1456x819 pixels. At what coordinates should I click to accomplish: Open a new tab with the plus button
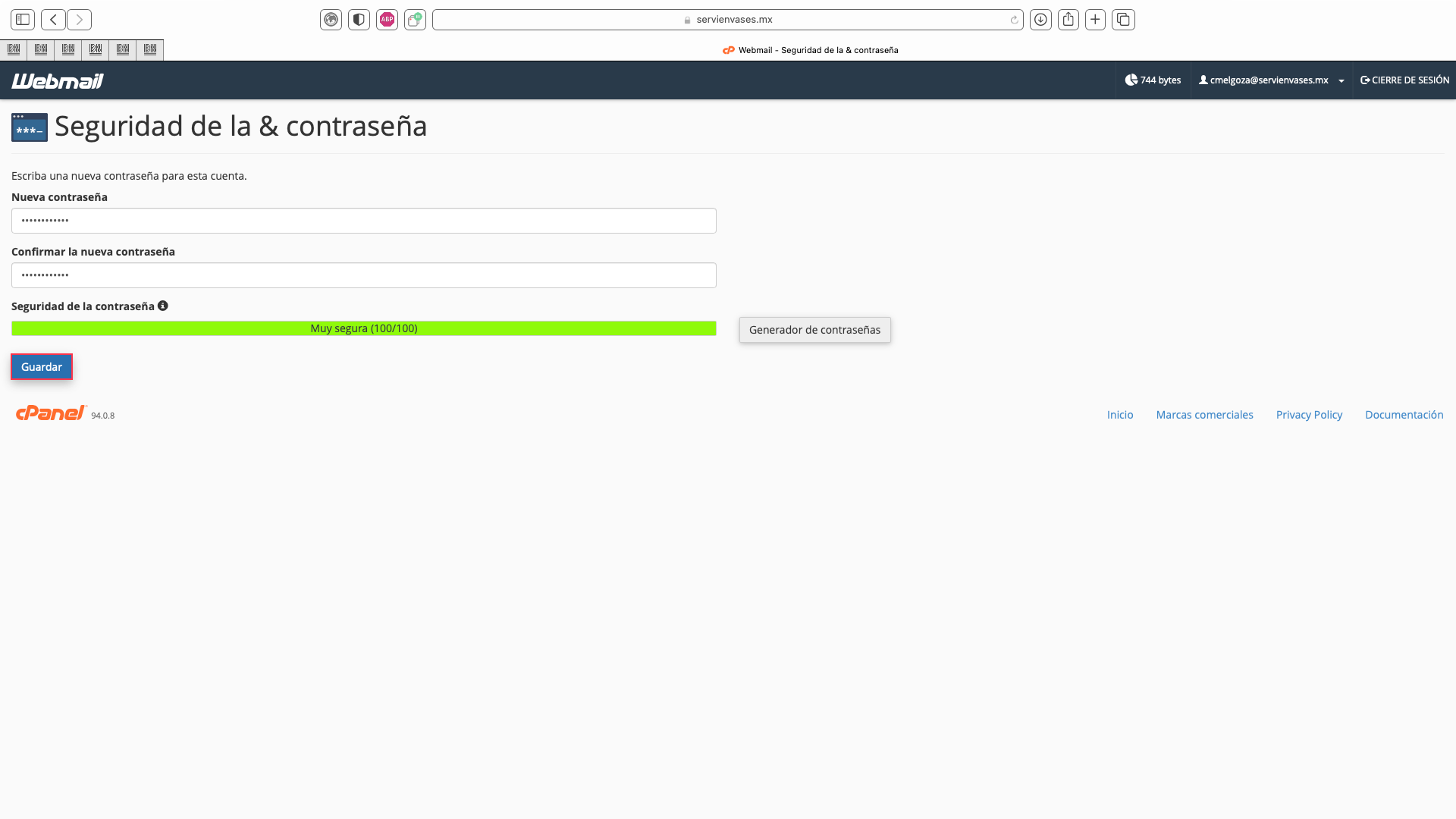coord(1095,20)
